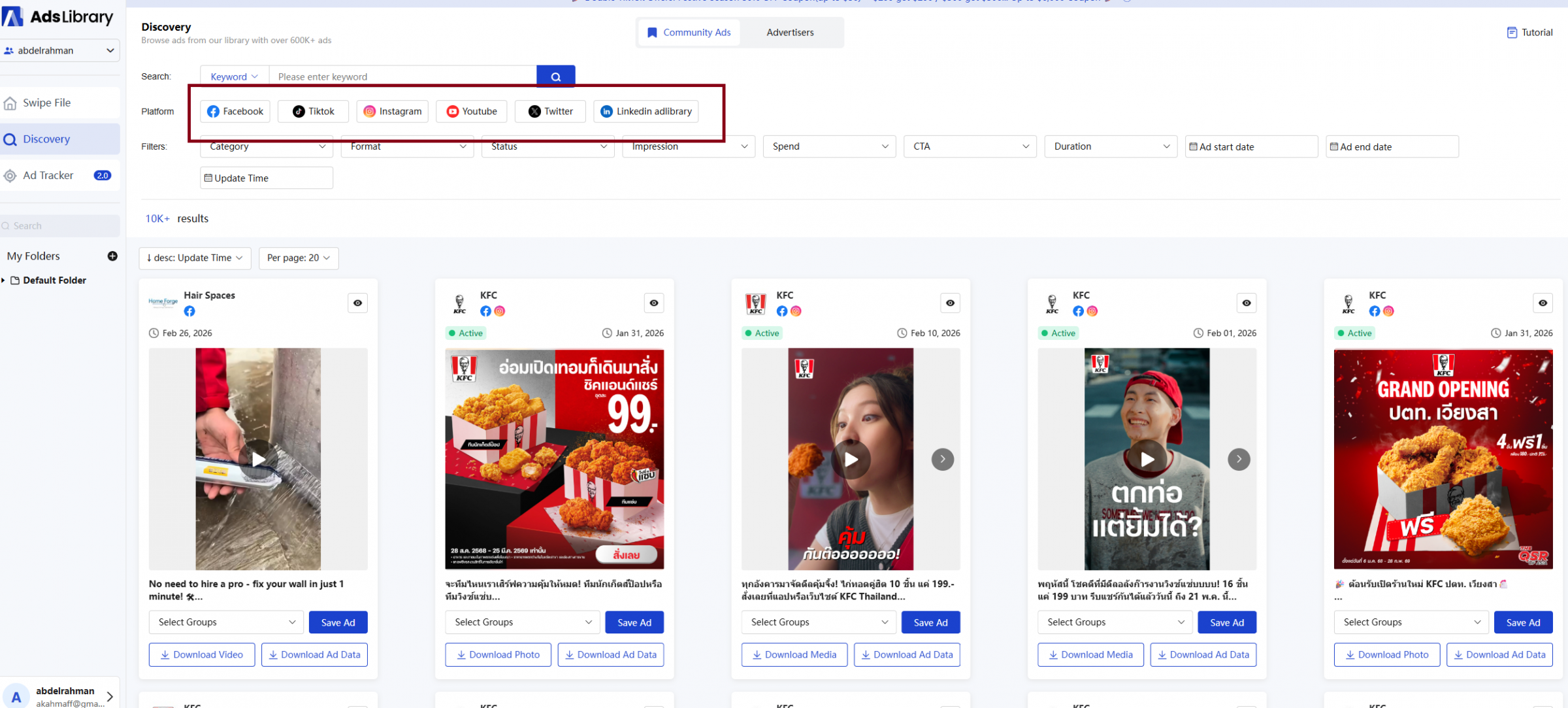Image resolution: width=1568 pixels, height=708 pixels.
Task: Open user profile arrow at bottom left
Action: 110,697
